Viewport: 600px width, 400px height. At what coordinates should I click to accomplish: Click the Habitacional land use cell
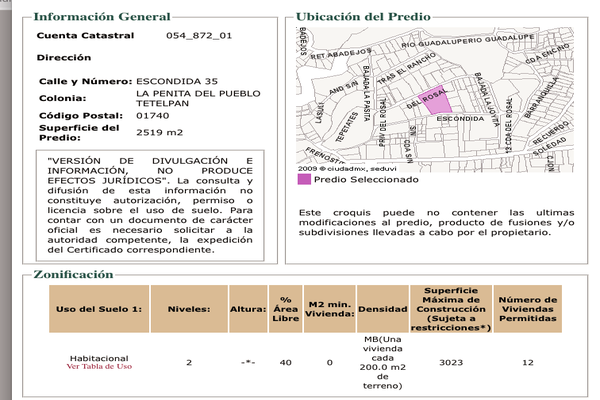[99, 358]
